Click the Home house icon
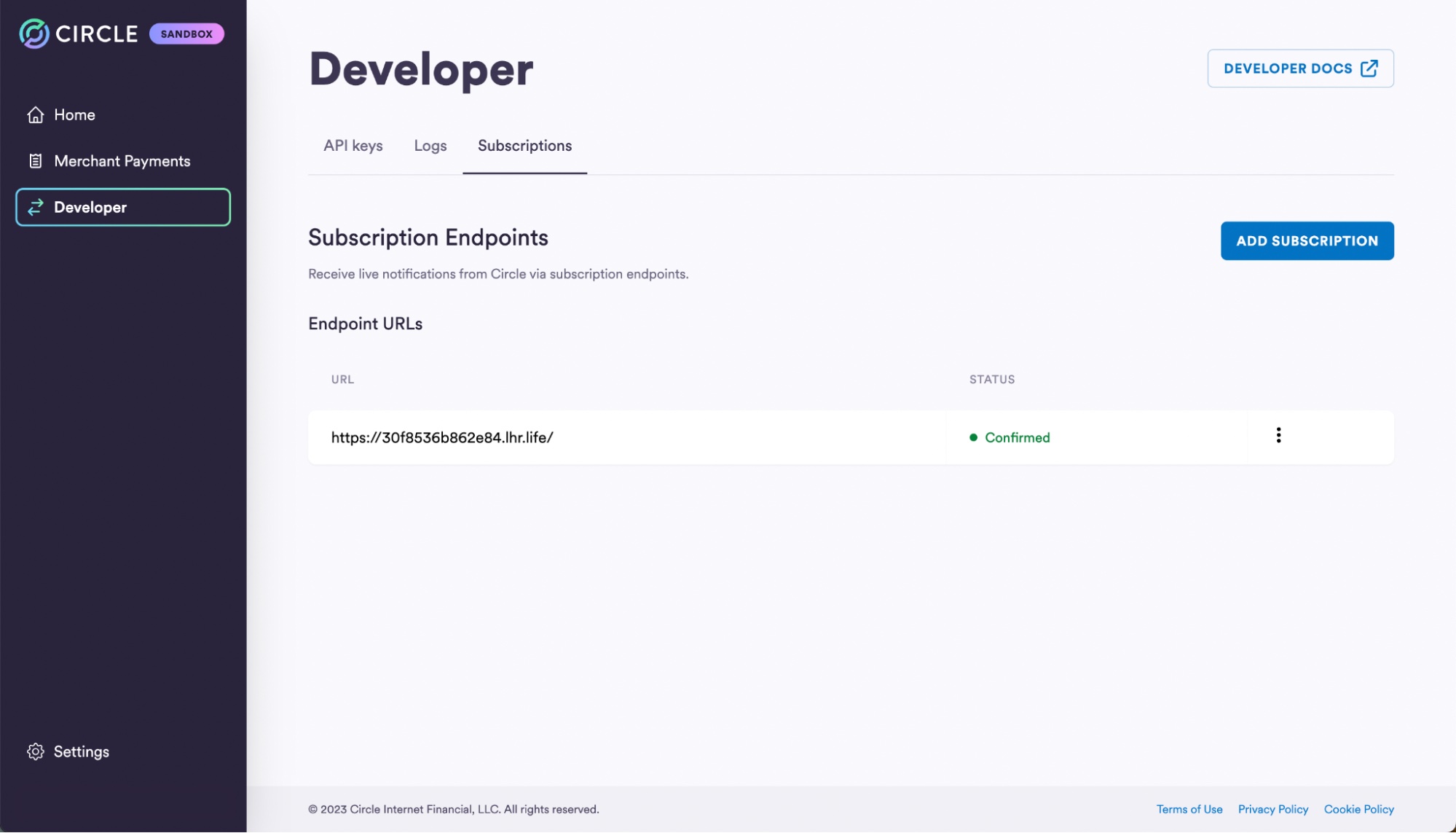This screenshot has width=1456, height=833. pos(36,115)
